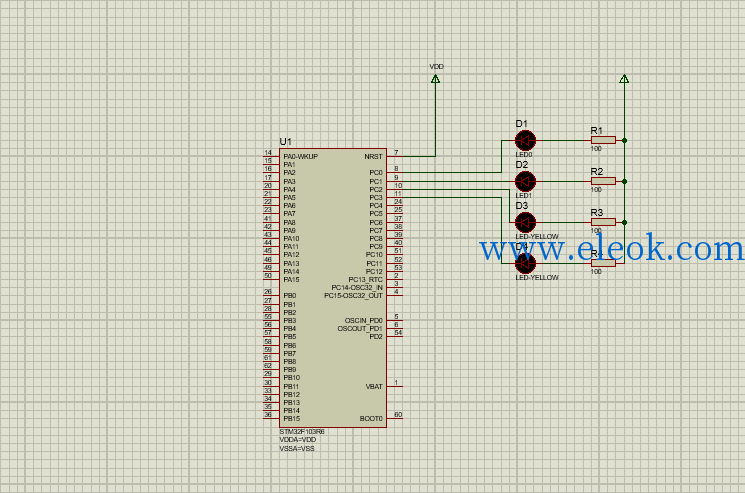Click the PB10 pin label
Image resolution: width=745 pixels, height=493 pixels.
292,378
